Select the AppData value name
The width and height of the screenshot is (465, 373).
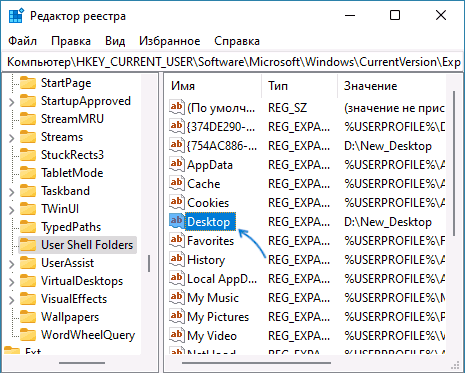[x=210, y=165]
